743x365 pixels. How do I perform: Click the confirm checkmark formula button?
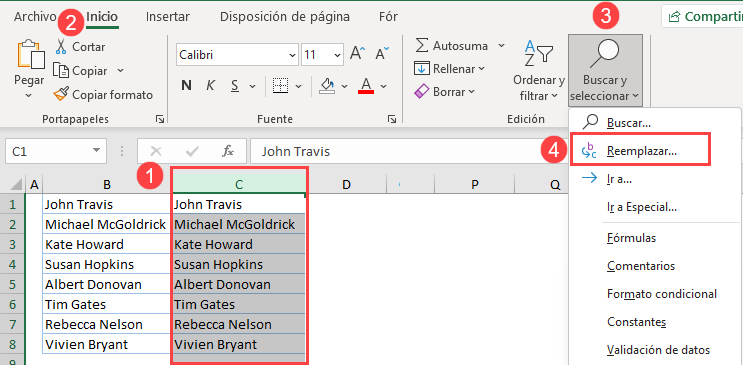[x=192, y=151]
